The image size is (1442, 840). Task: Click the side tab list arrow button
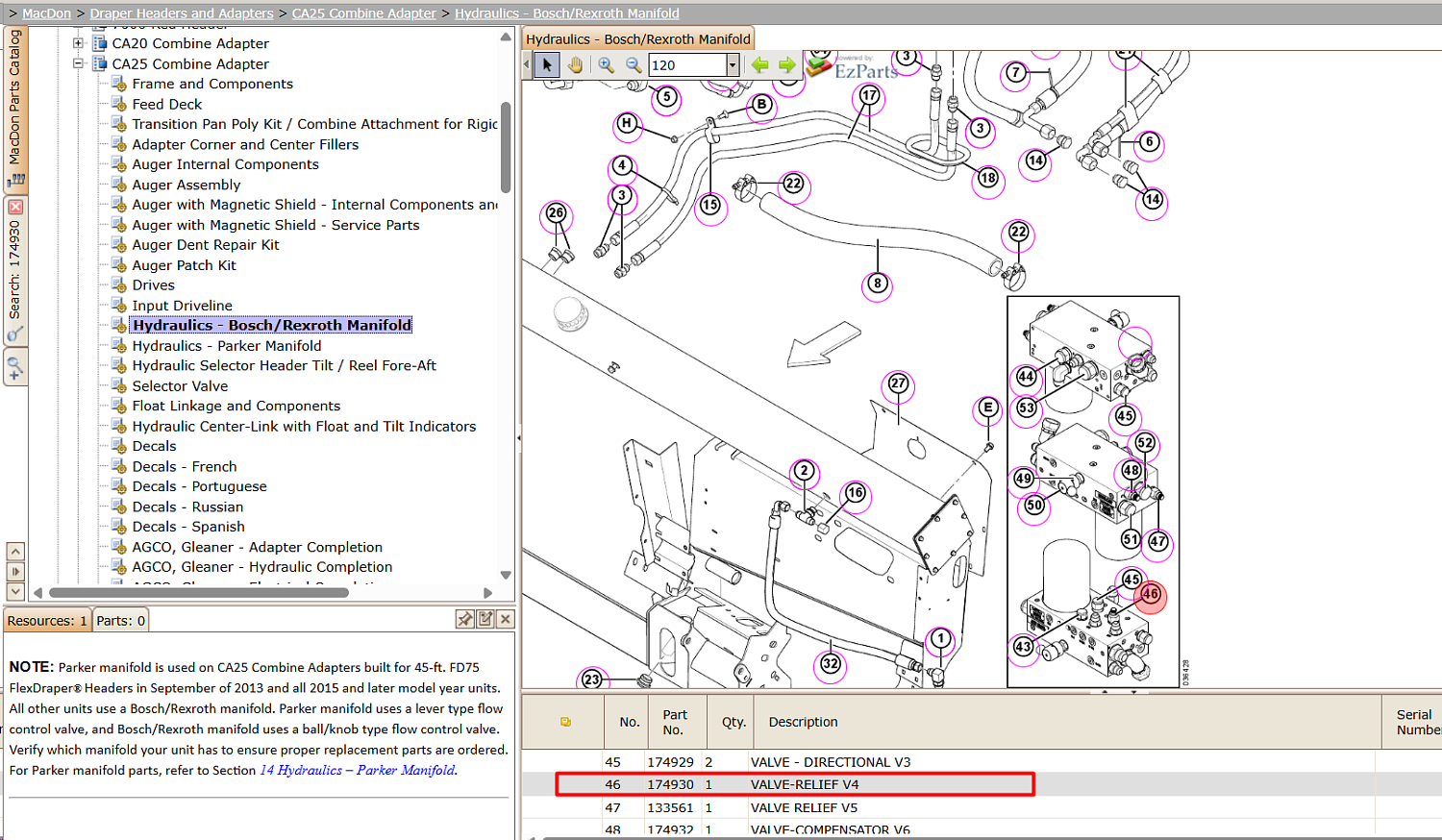click(x=15, y=572)
